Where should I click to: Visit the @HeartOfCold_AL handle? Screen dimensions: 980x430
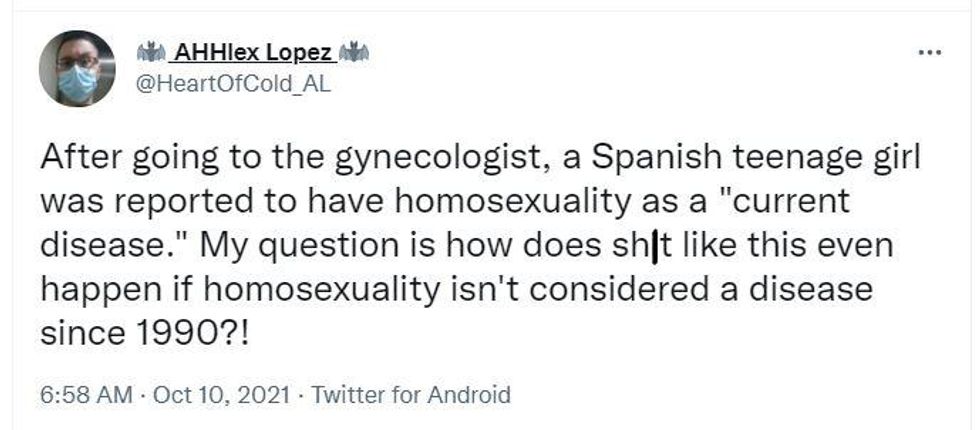pos(230,84)
